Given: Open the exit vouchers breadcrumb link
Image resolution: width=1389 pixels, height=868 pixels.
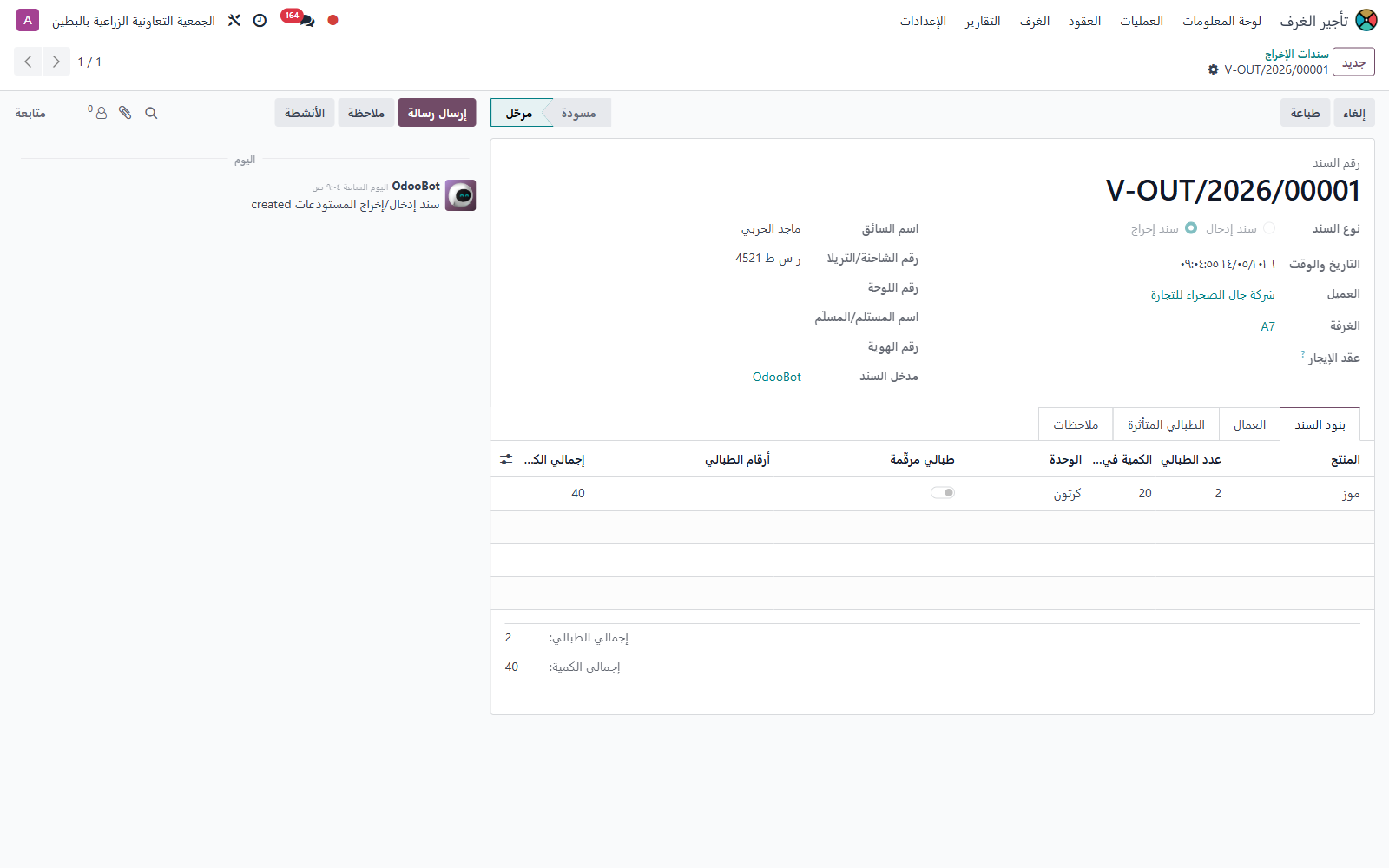Looking at the screenshot, I should pos(1296,54).
